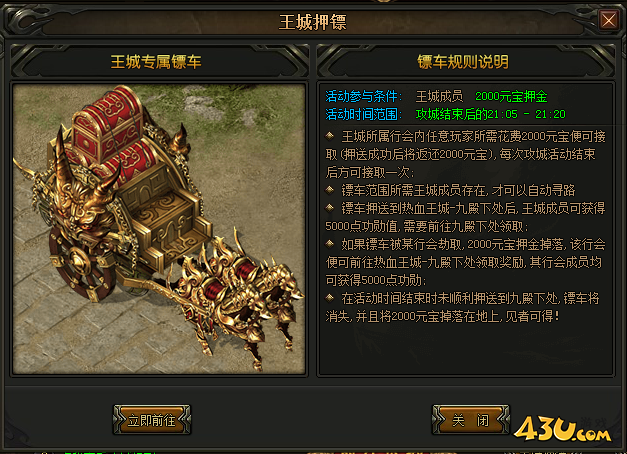
Task: Click the 关闭 button
Action: 471,420
